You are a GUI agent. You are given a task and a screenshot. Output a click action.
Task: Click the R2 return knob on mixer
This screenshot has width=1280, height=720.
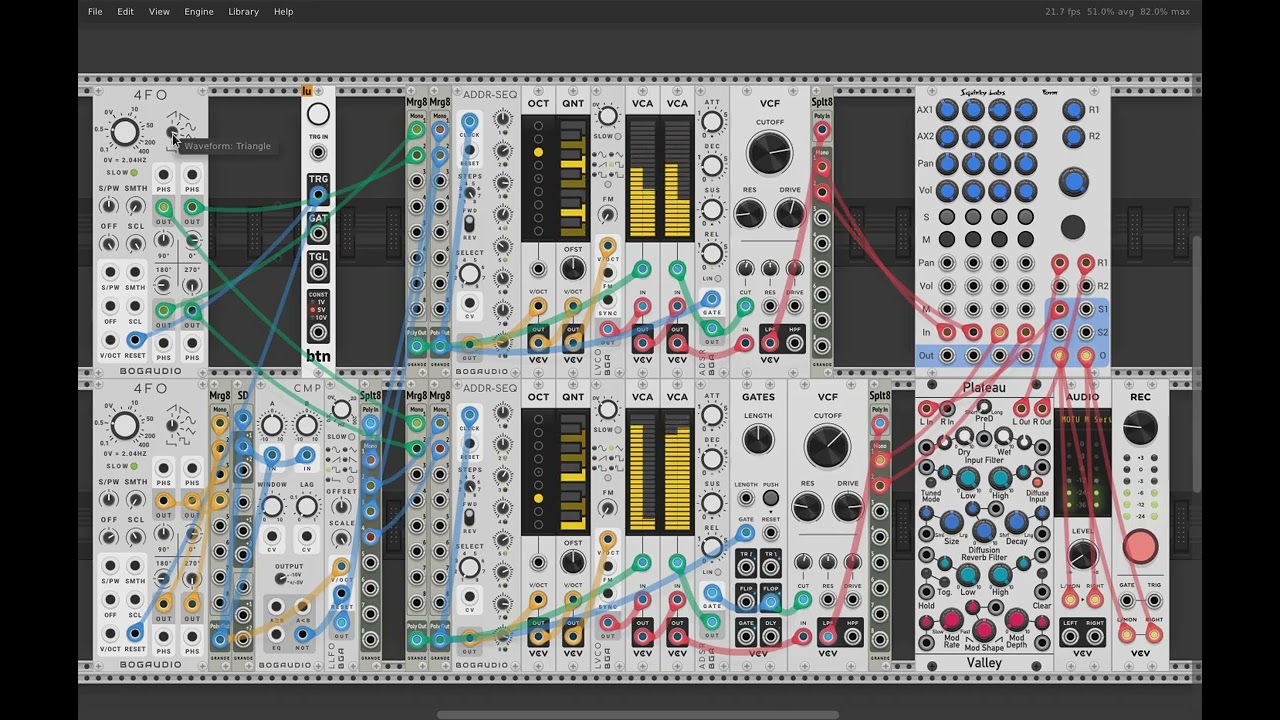(1073, 136)
